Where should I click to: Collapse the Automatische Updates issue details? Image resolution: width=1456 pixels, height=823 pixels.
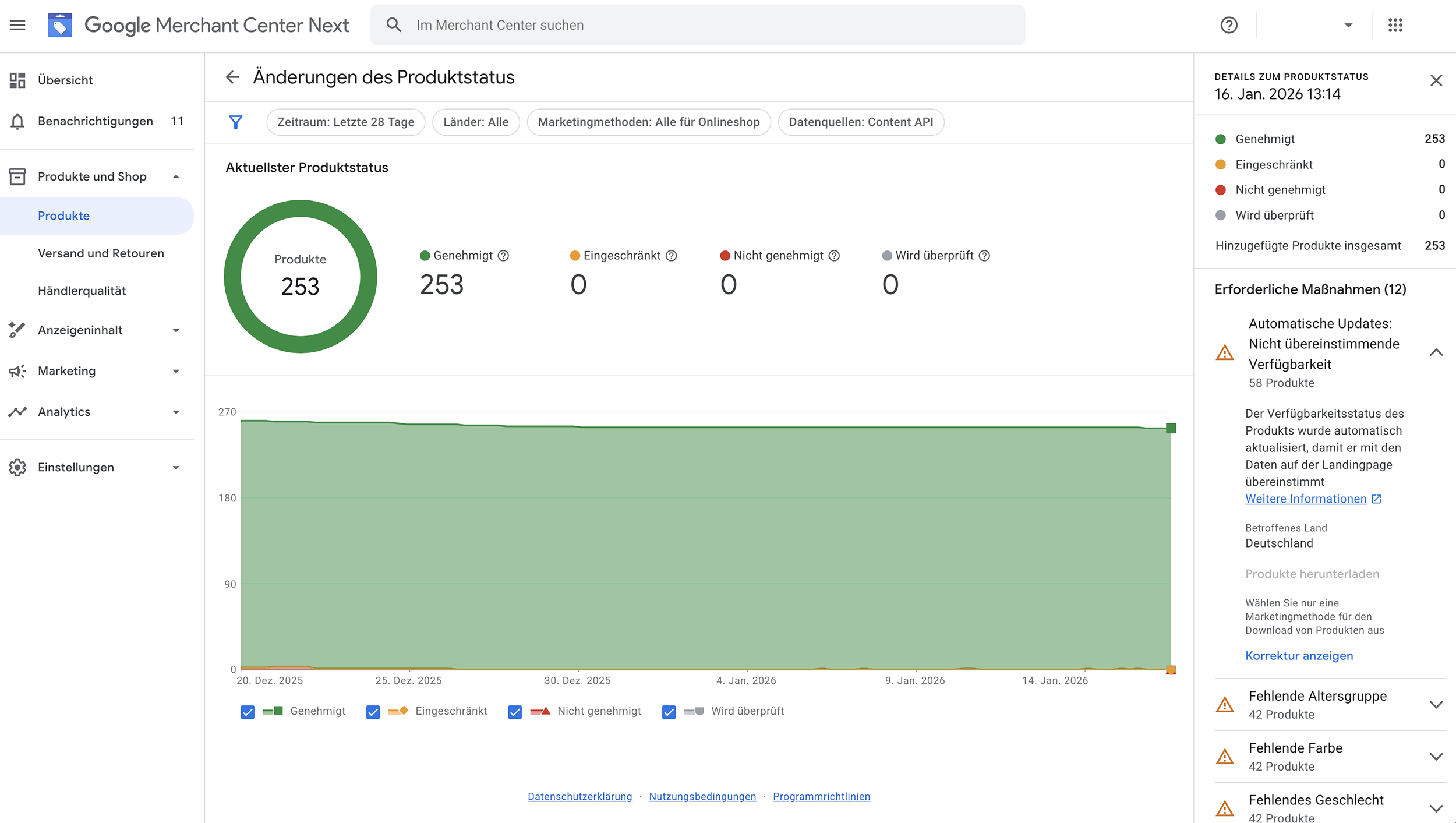(x=1436, y=352)
